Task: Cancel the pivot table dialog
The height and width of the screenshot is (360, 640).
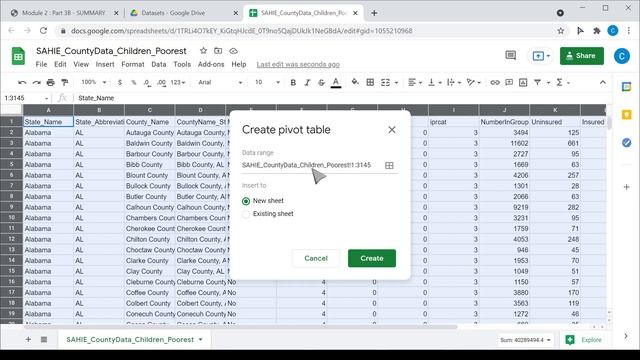Action: coord(316,258)
